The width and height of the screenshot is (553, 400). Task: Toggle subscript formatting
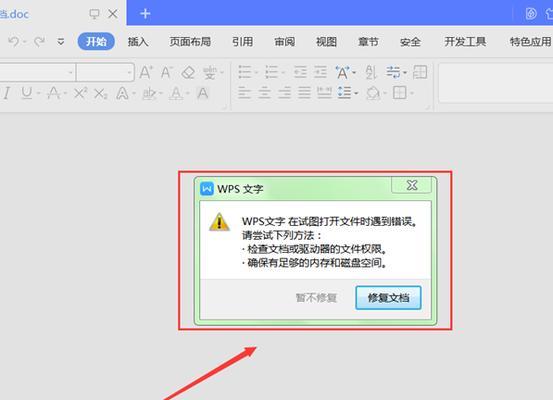101,94
